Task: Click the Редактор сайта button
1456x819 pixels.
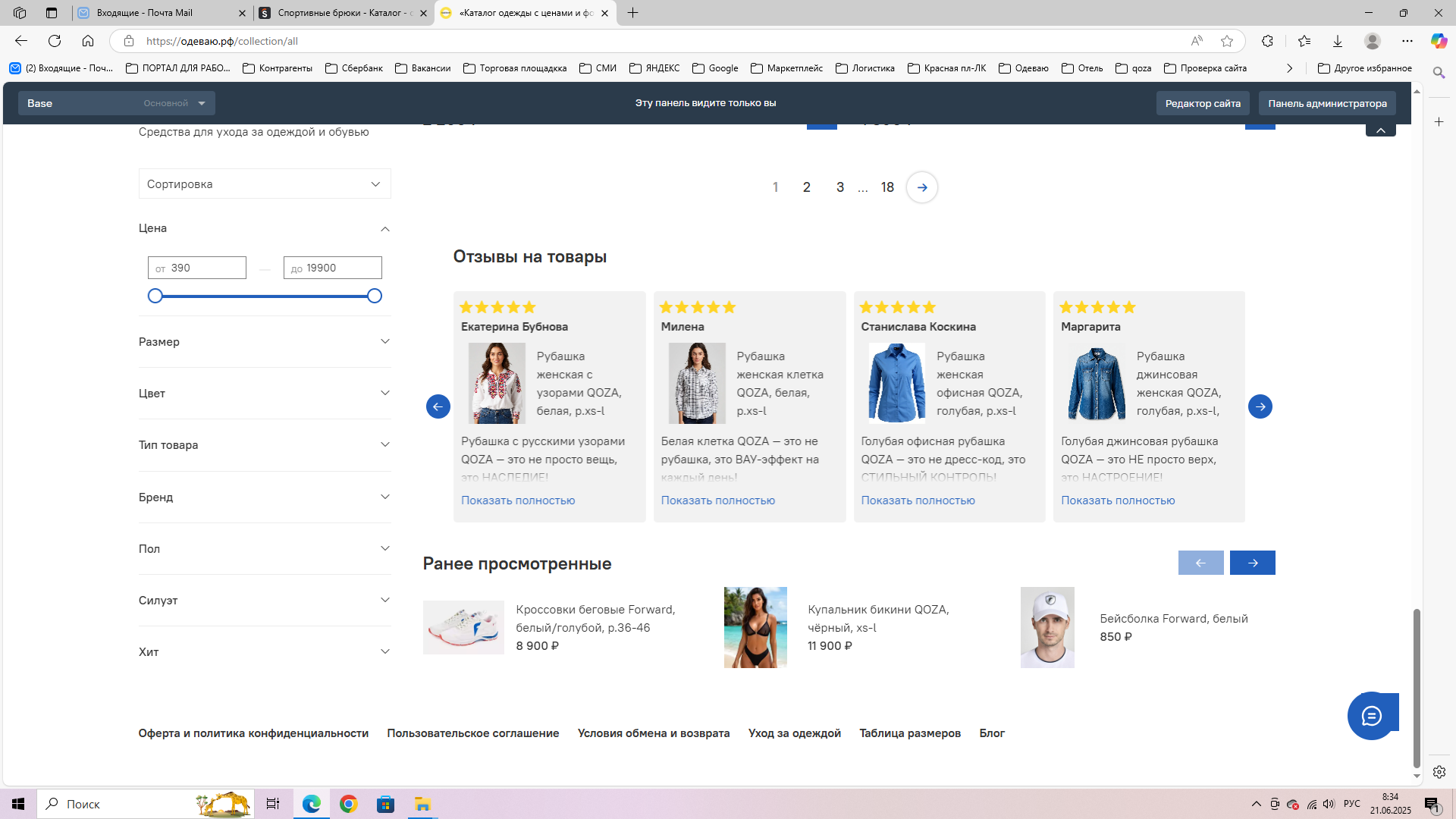Action: click(x=1203, y=103)
